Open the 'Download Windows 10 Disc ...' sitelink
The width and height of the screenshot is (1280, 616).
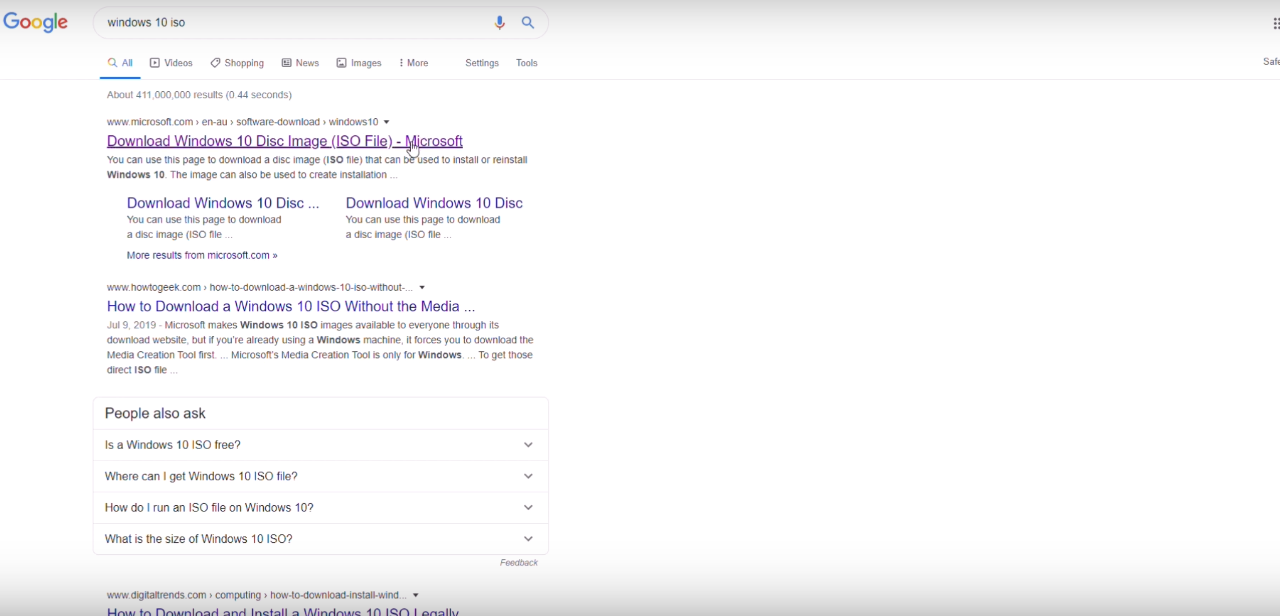coord(223,203)
